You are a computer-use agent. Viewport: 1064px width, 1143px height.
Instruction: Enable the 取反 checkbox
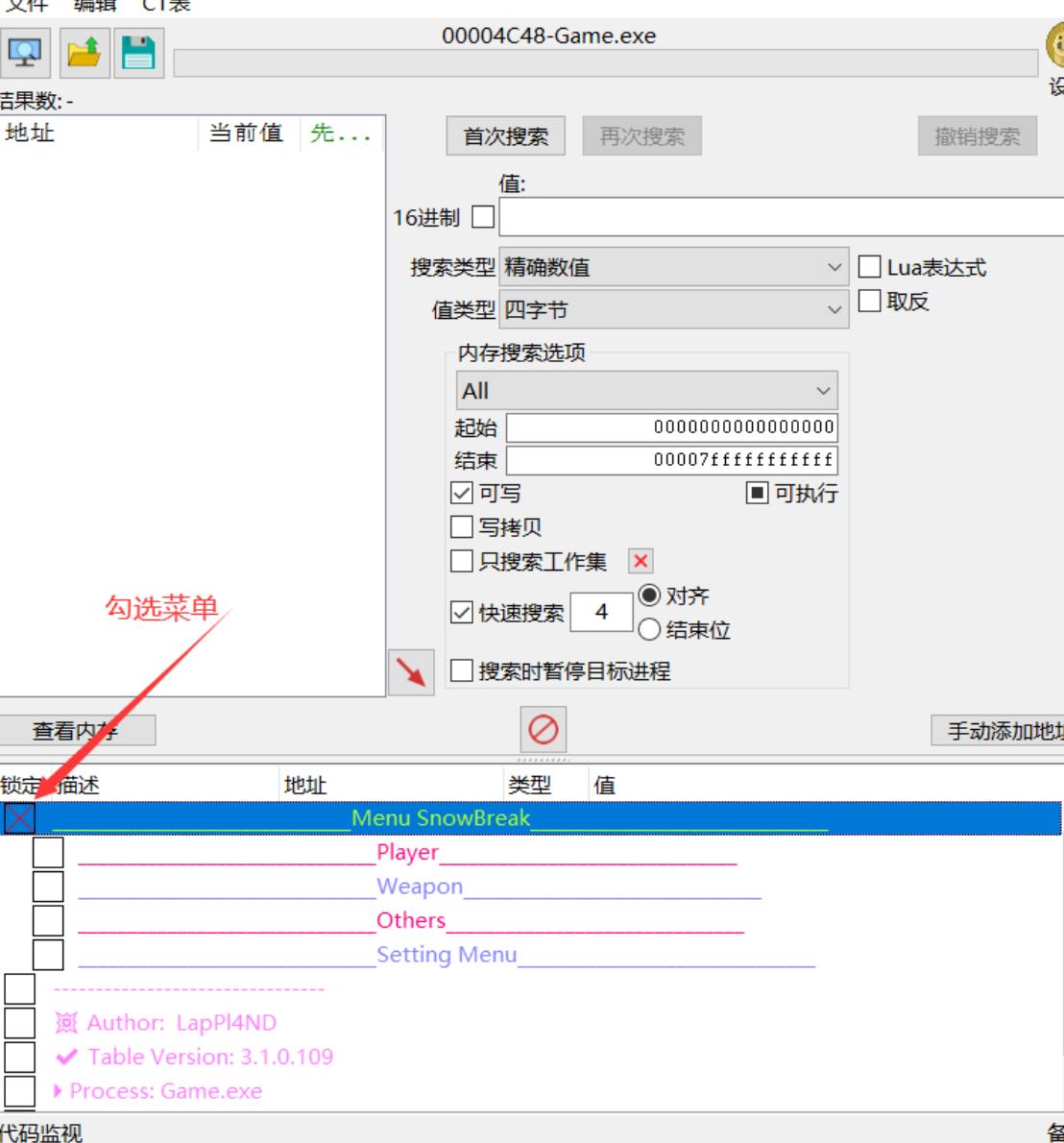point(869,301)
